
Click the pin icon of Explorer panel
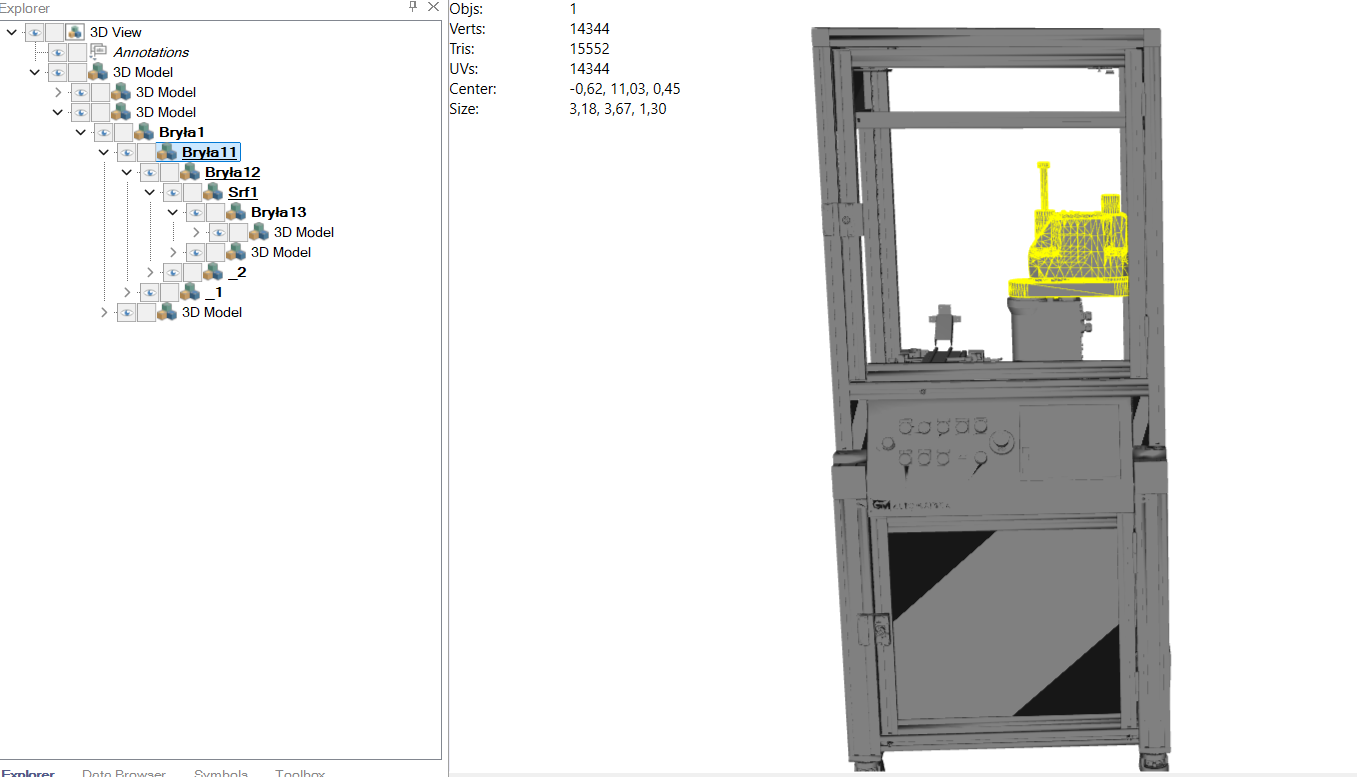click(413, 7)
